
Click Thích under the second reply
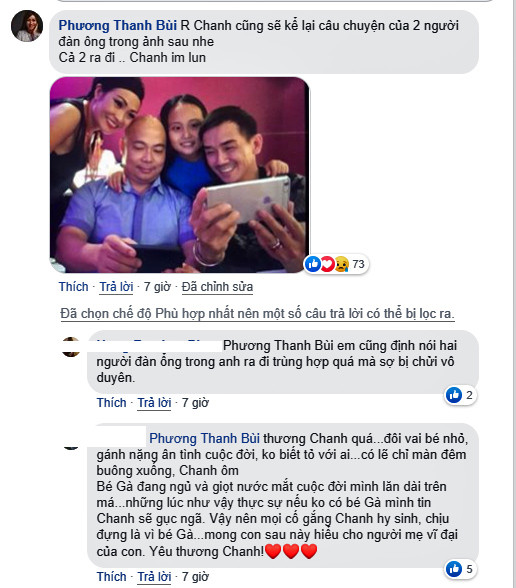pos(111,576)
